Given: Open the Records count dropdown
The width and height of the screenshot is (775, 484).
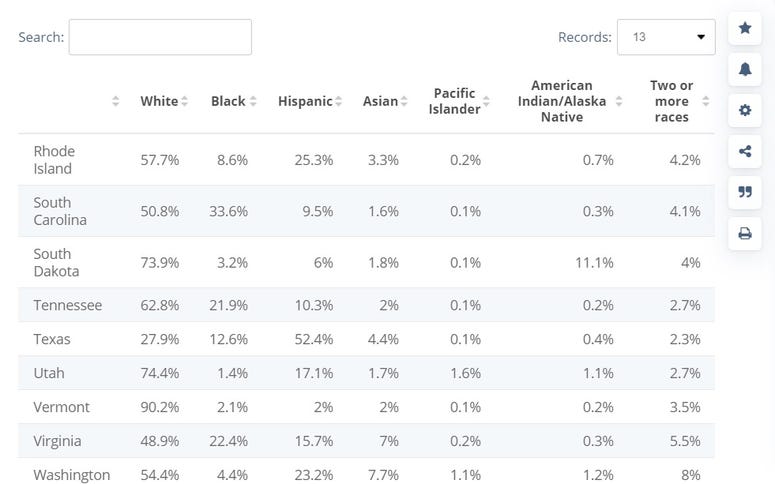Looking at the screenshot, I should [x=666, y=37].
